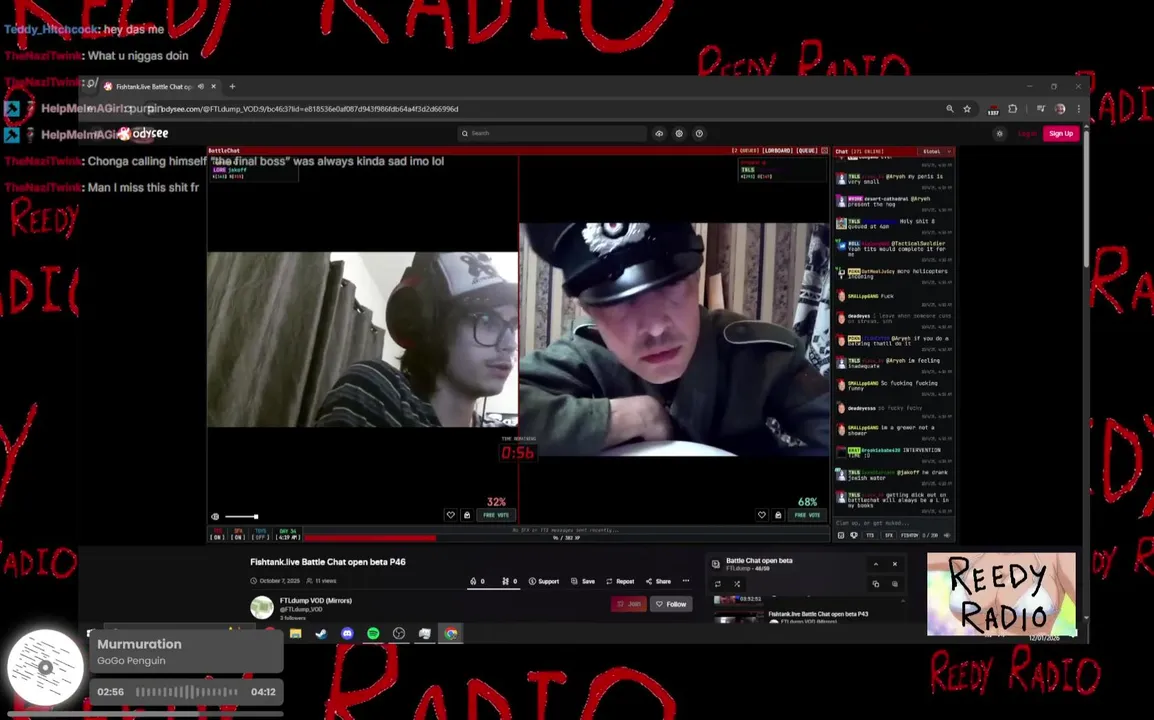
Task: Click the Chrome icon in the taskbar
Action: pyautogui.click(x=450, y=634)
